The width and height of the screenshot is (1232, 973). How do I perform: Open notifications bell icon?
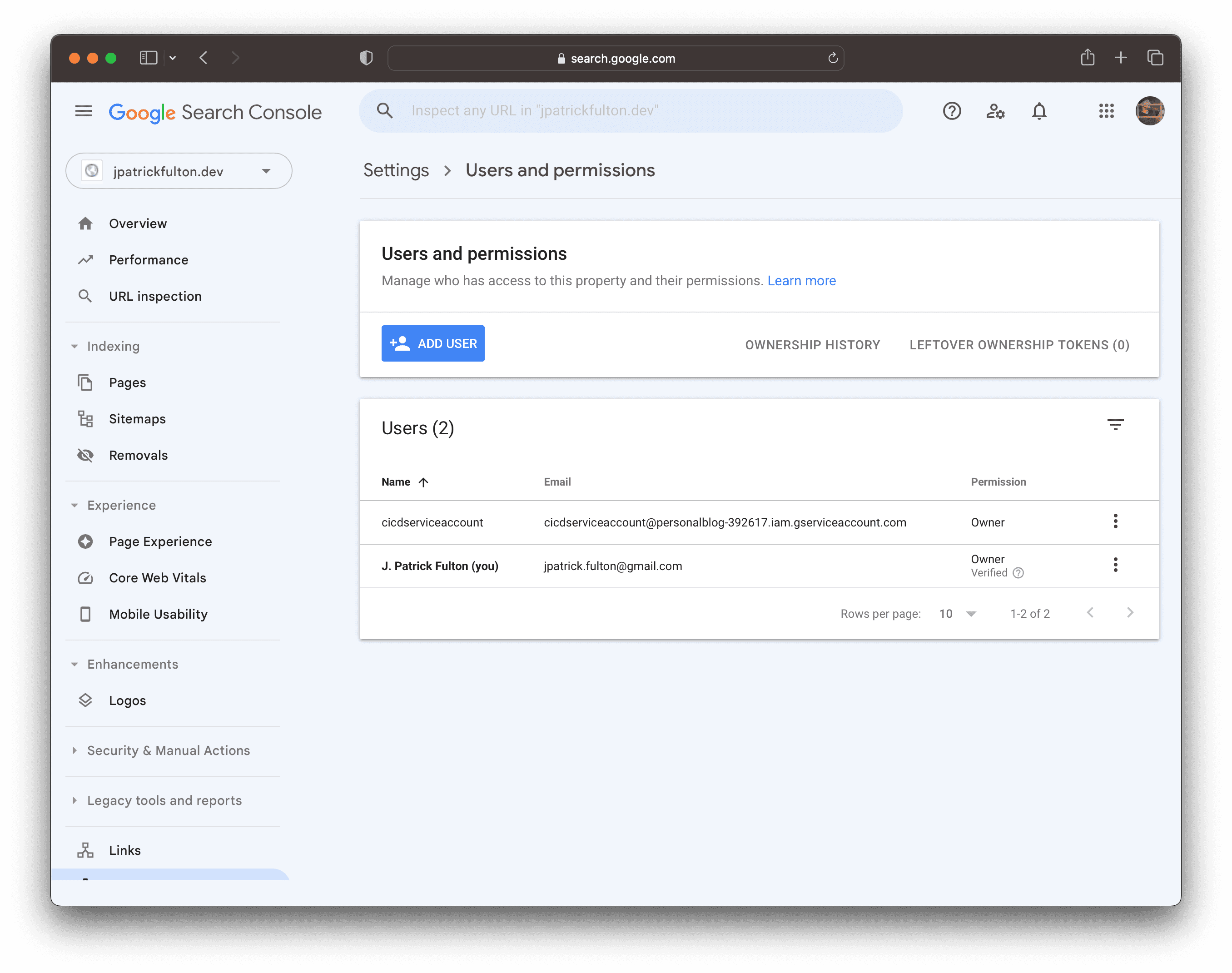[x=1039, y=111]
